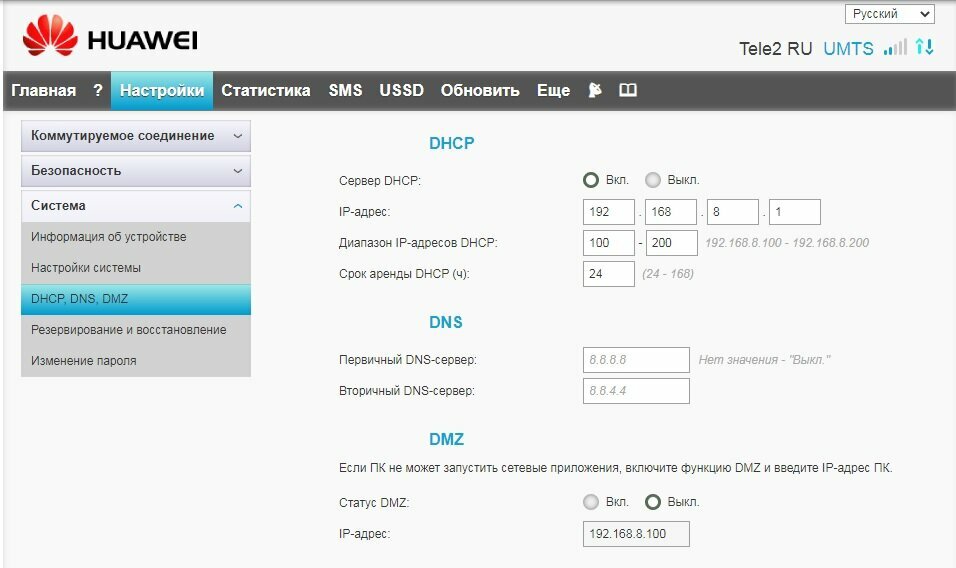Enable DHCP server with Вкл. radio
The height and width of the screenshot is (568, 956).
[591, 180]
